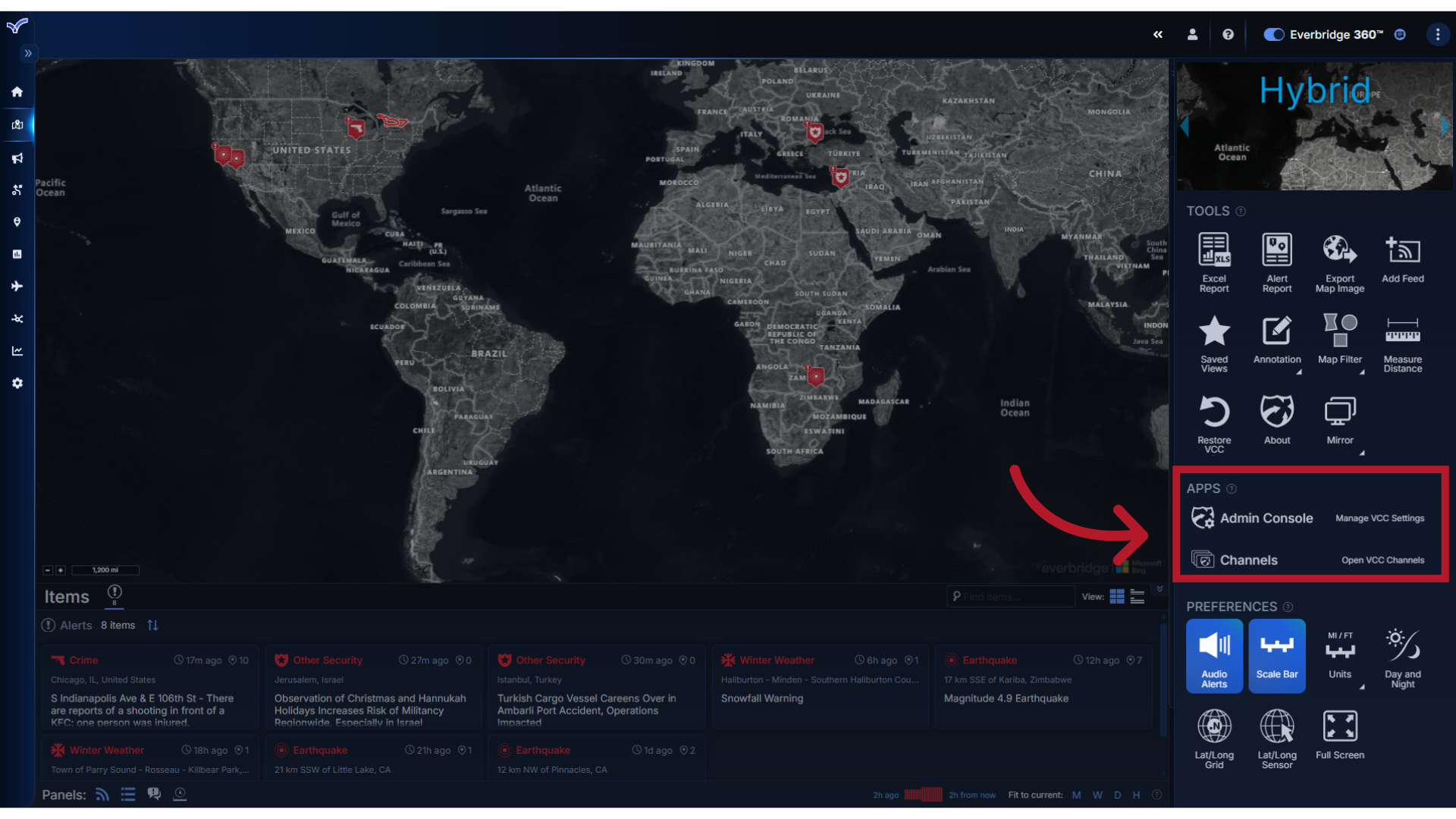The width and height of the screenshot is (1456, 819).
Task: Click the Alerts section header
Action: pyautogui.click(x=76, y=625)
